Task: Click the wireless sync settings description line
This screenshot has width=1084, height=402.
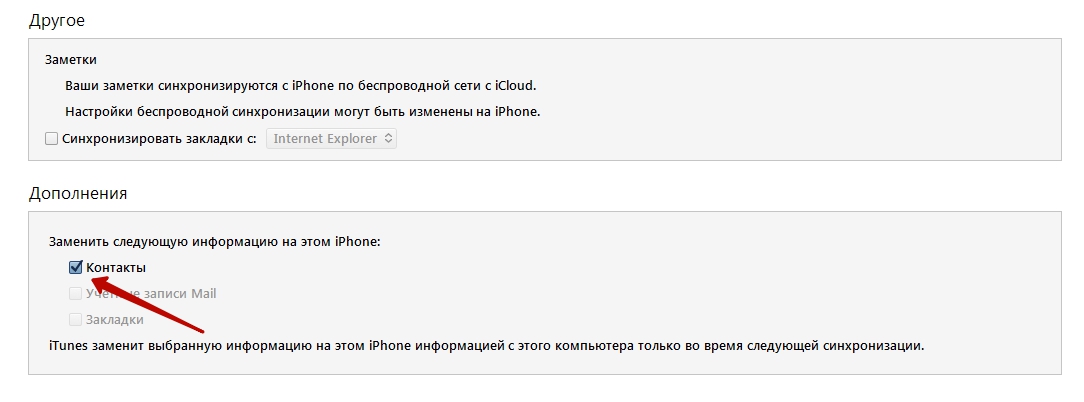Action: [302, 112]
